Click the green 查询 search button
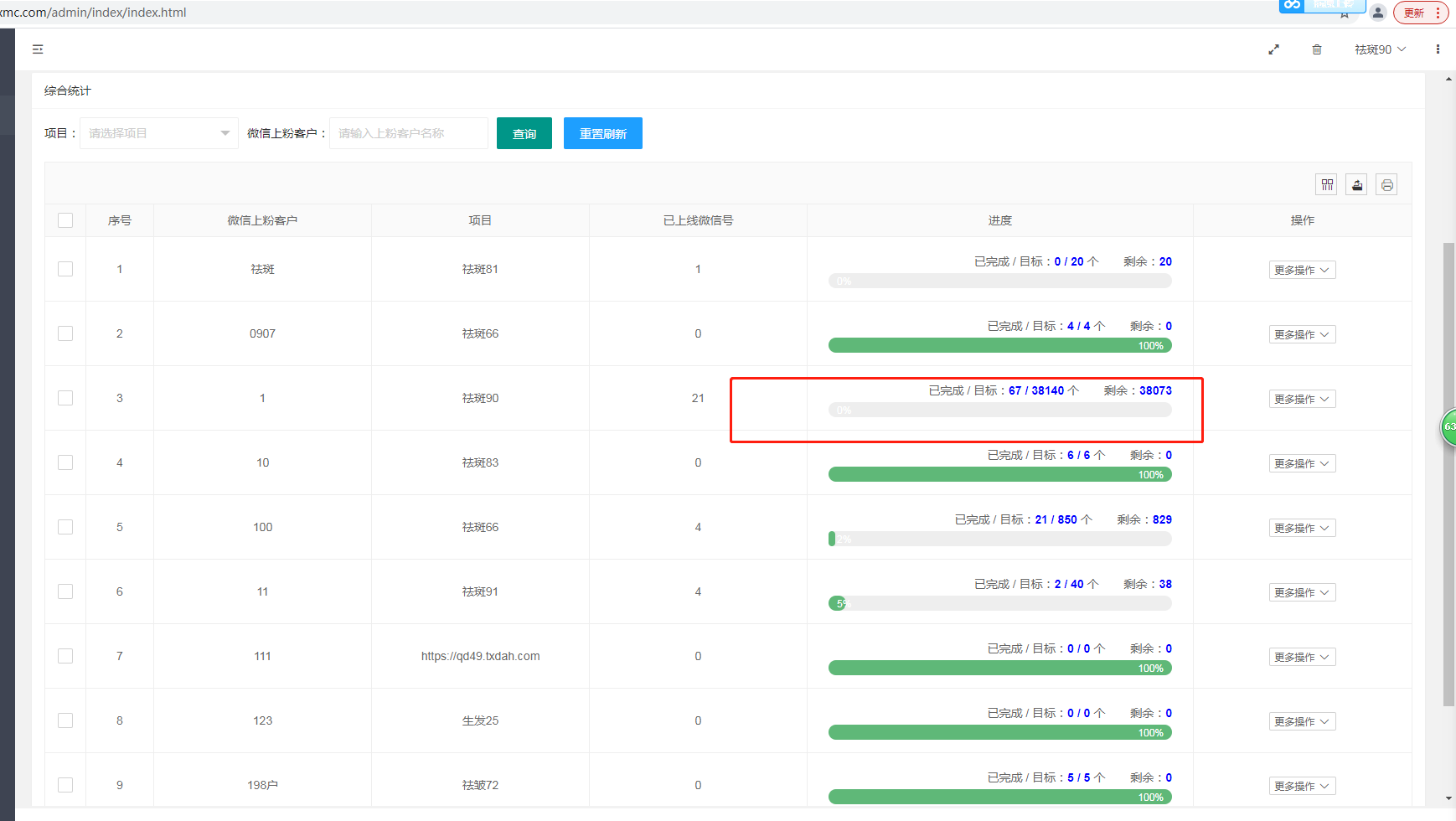Viewport: 1456px width, 821px height. [524, 133]
